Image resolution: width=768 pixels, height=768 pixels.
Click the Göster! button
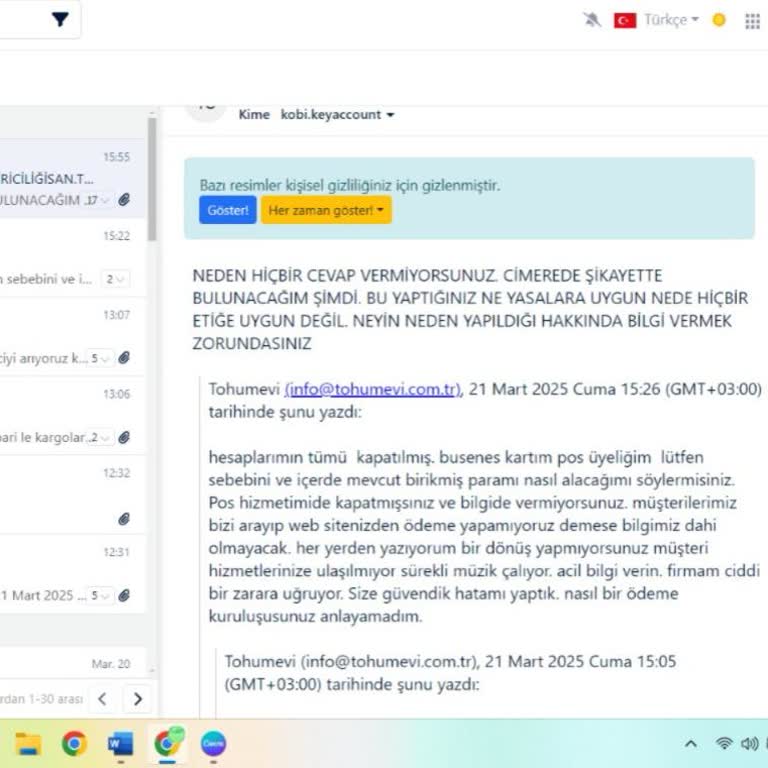228,210
